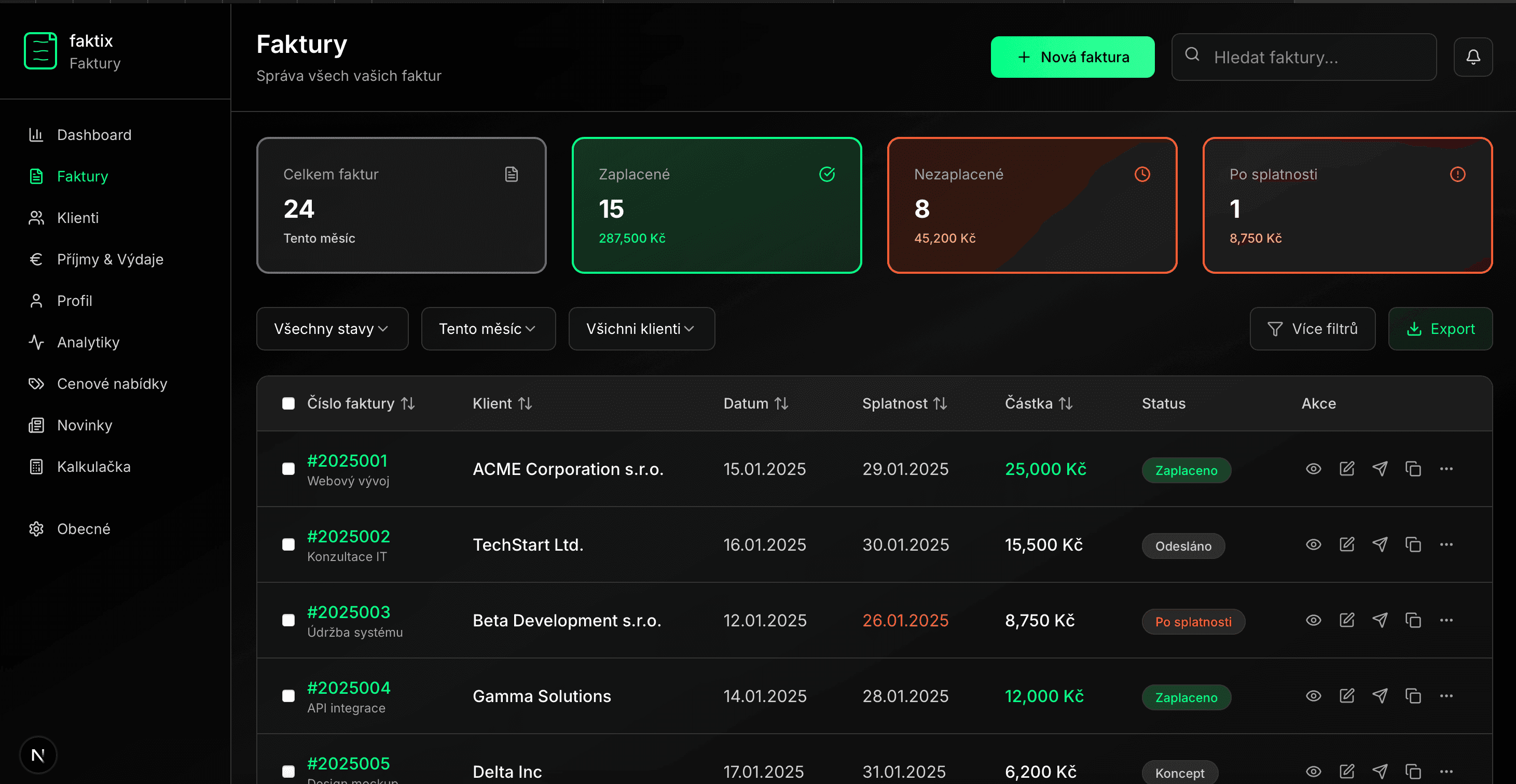Switch to the Klienti section

tap(78, 218)
